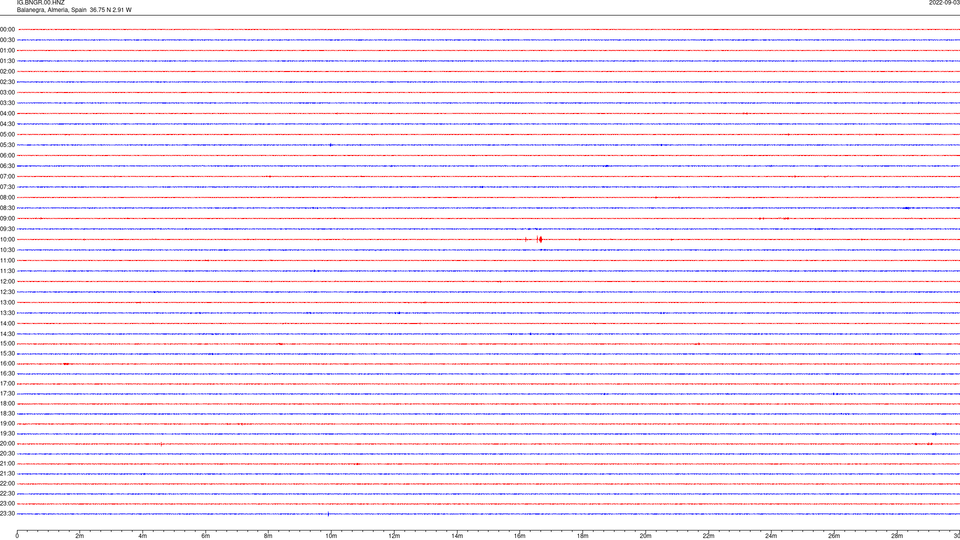Screen dimensions: 960x540
Task: Select the 09:00 time label
Action: pos(7,219)
